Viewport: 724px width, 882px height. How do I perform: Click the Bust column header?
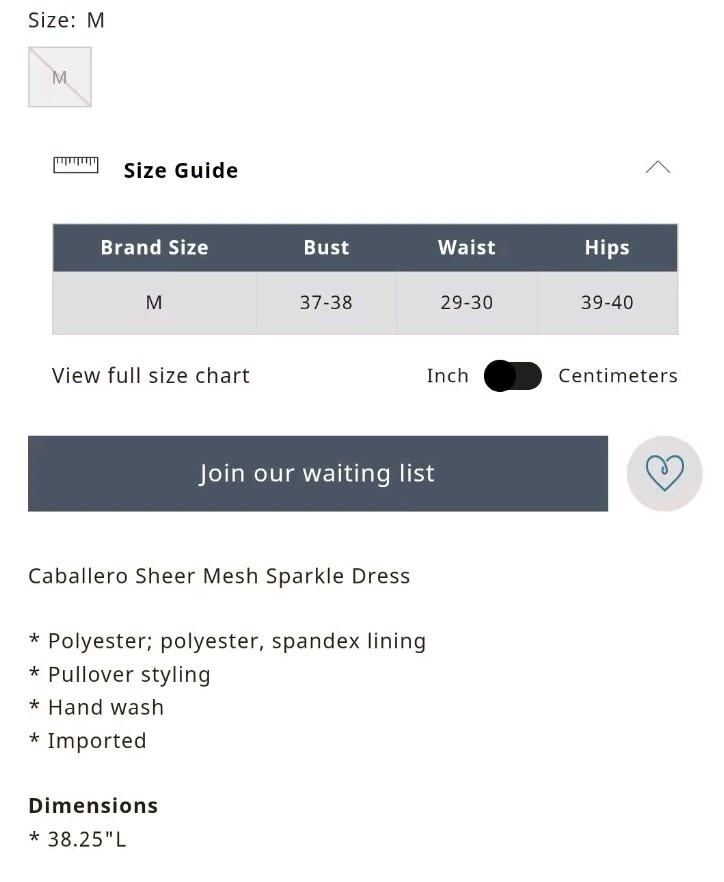pos(326,248)
